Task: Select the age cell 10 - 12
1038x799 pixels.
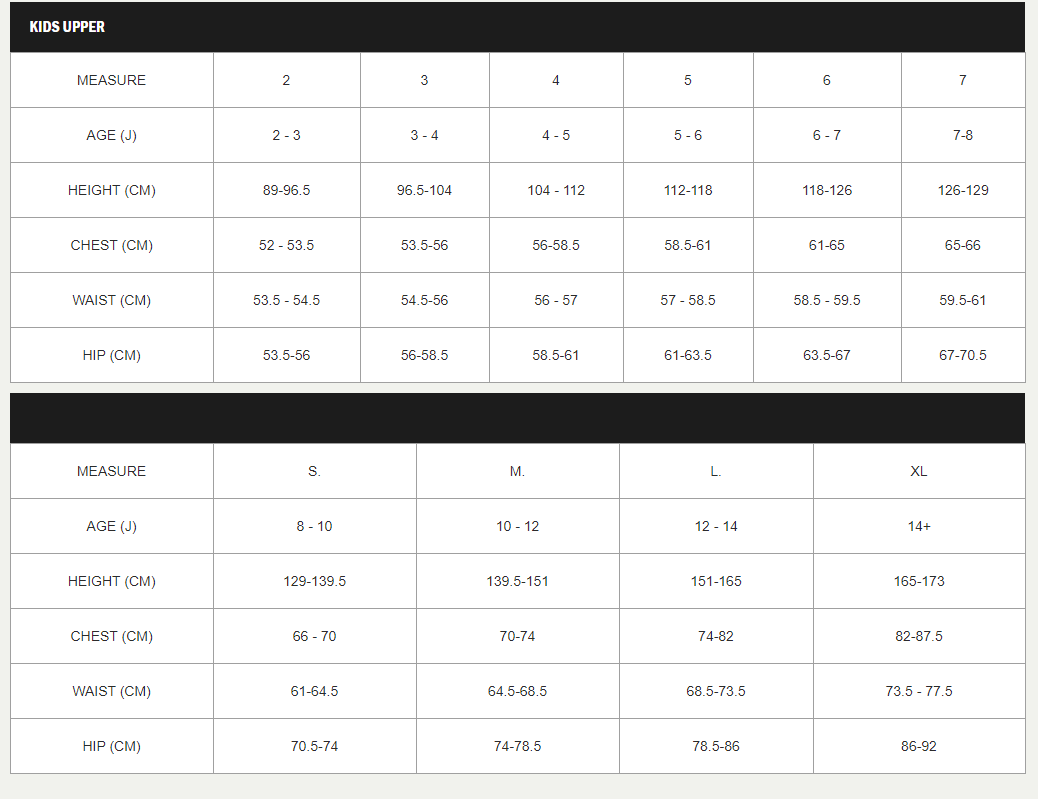Action: click(517, 526)
